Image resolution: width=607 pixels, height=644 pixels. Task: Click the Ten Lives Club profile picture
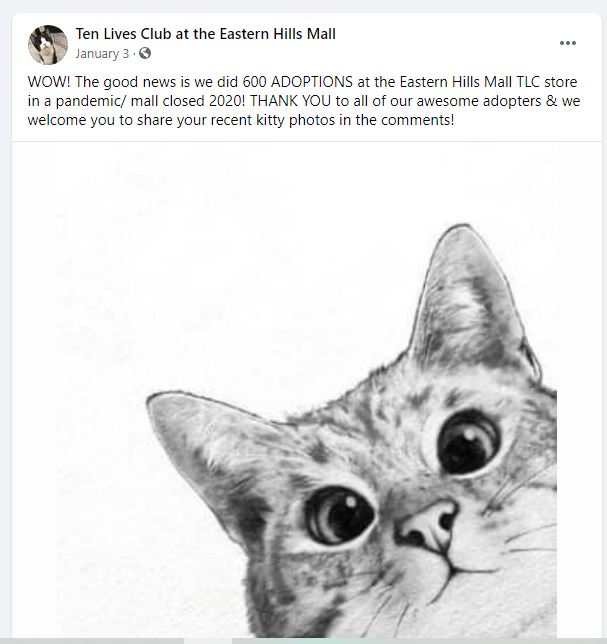tap(47, 44)
